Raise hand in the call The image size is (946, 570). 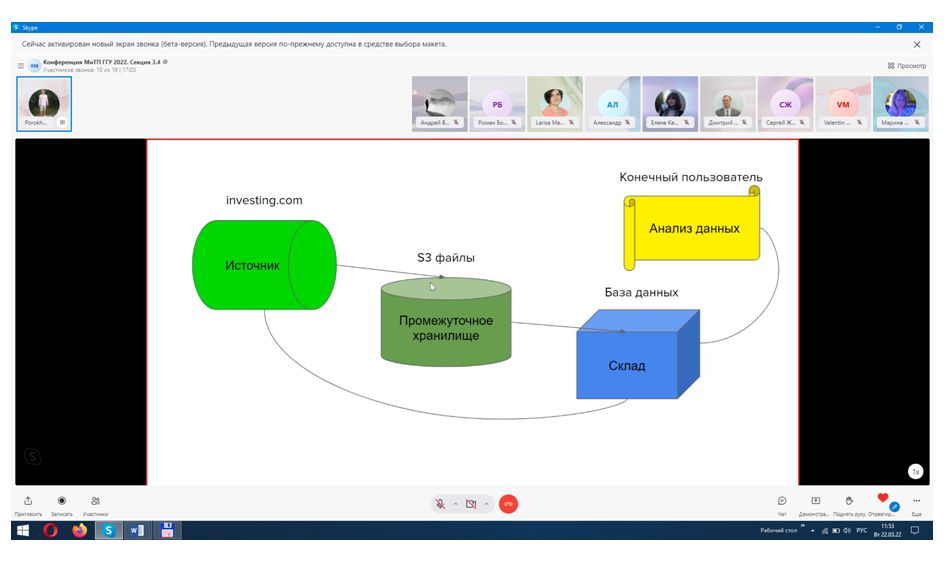pos(848,501)
